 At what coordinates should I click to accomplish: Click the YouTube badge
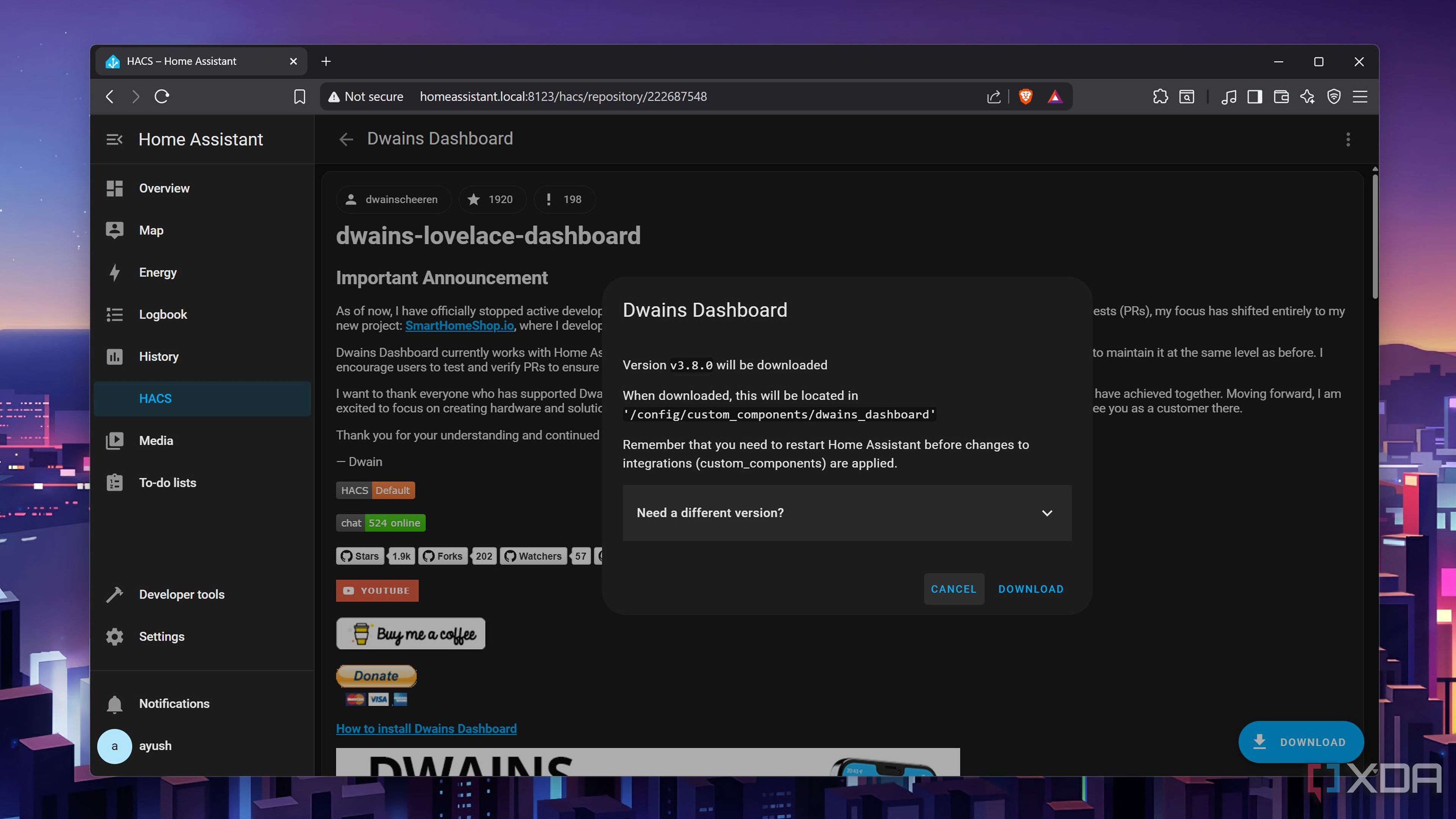[377, 591]
